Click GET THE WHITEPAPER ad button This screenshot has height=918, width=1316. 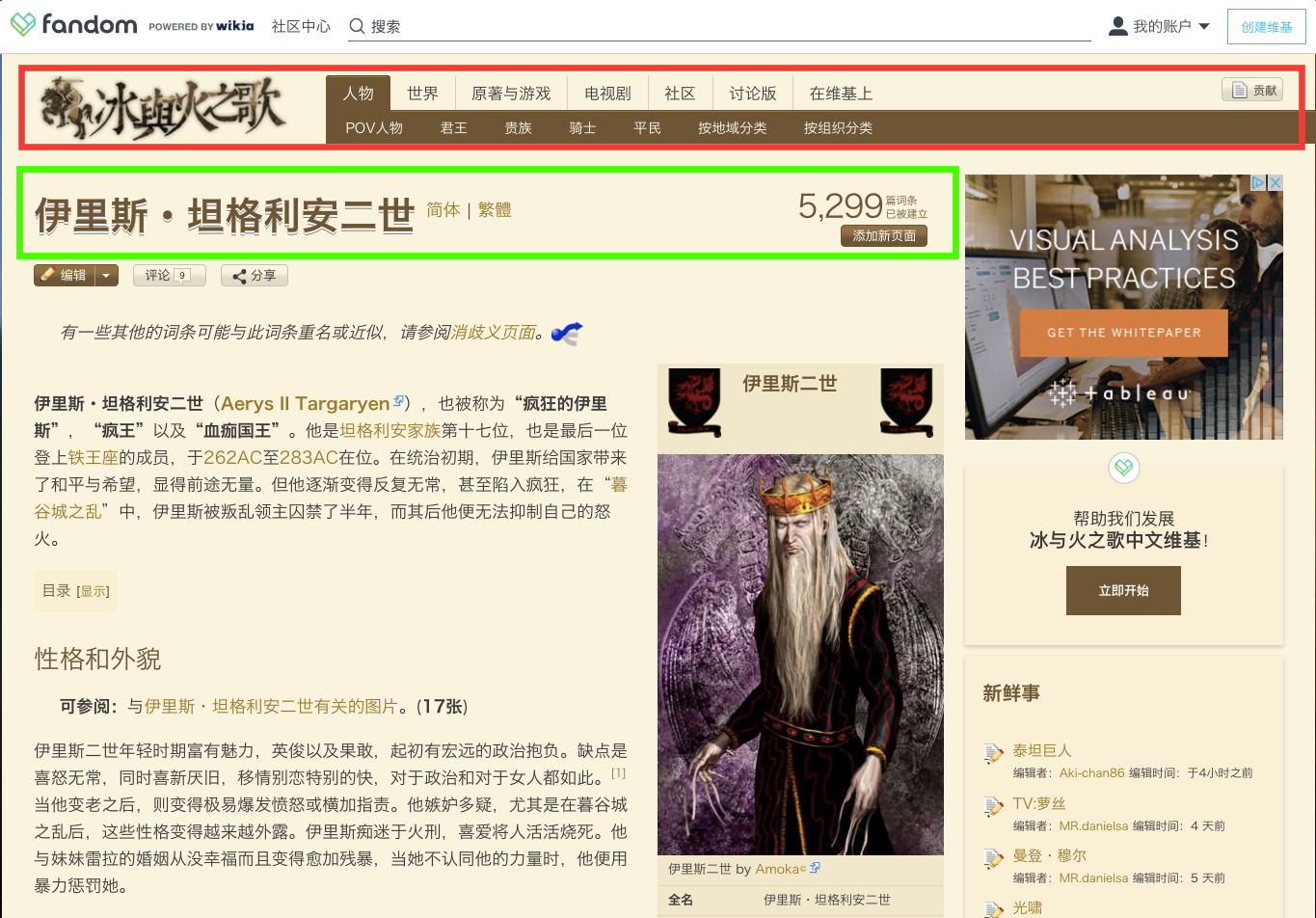point(1124,333)
